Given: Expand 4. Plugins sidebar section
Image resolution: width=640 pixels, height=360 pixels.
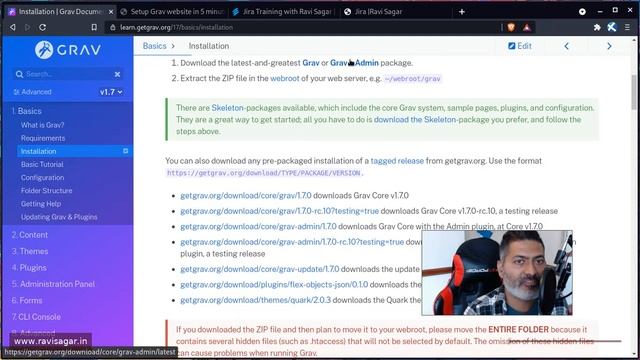Looking at the screenshot, I should (29, 268).
